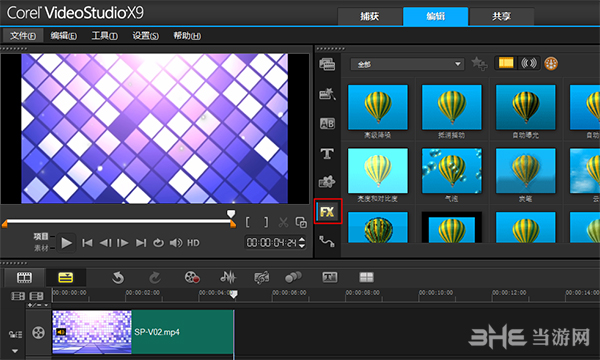The image size is (600, 360).
Task: Open the Graphics library icon
Action: coord(327,182)
